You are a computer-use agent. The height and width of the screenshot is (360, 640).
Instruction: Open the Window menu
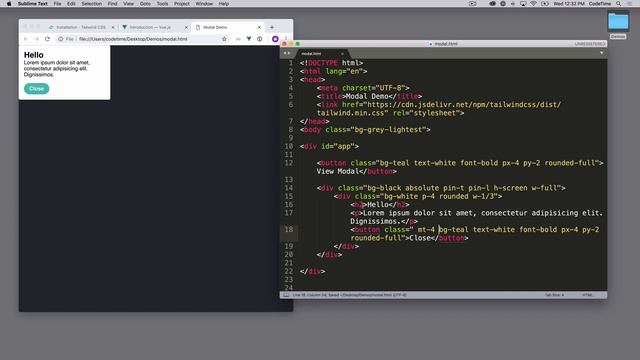(x=204, y=4)
